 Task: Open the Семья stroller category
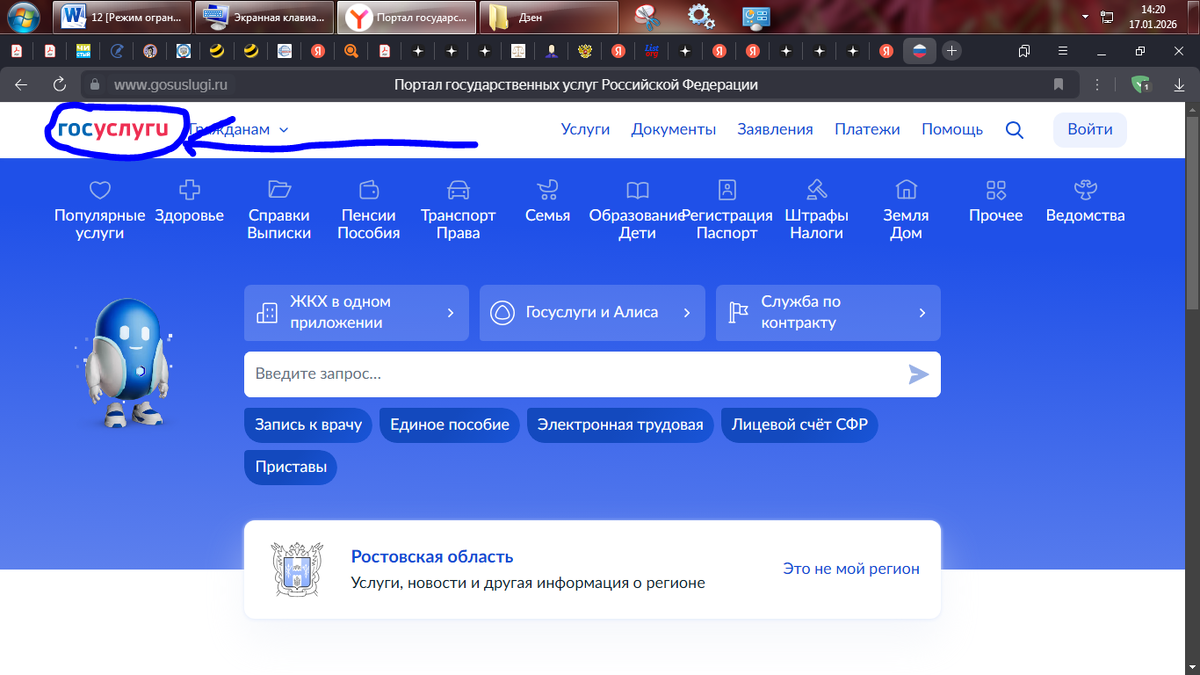pyautogui.click(x=548, y=189)
